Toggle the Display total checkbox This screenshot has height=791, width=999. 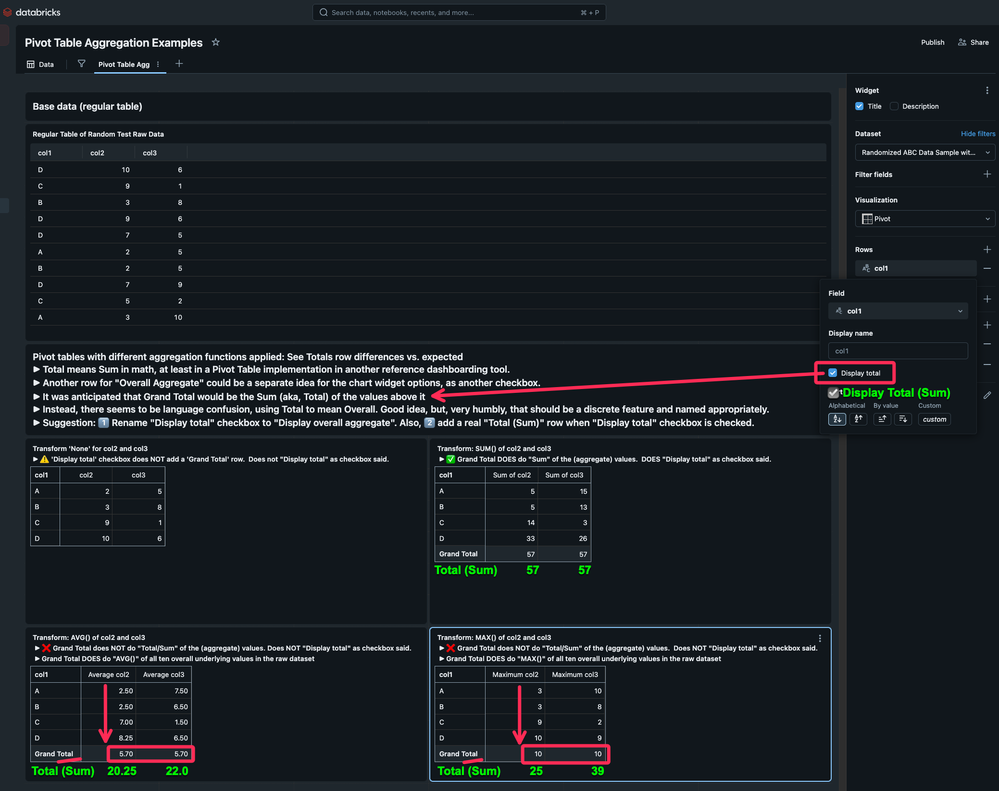tap(833, 373)
